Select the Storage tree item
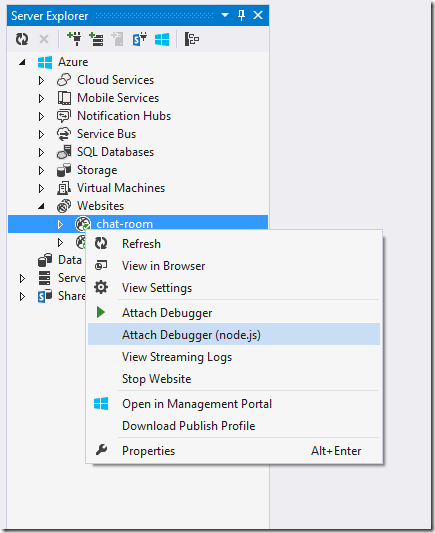 [97, 170]
